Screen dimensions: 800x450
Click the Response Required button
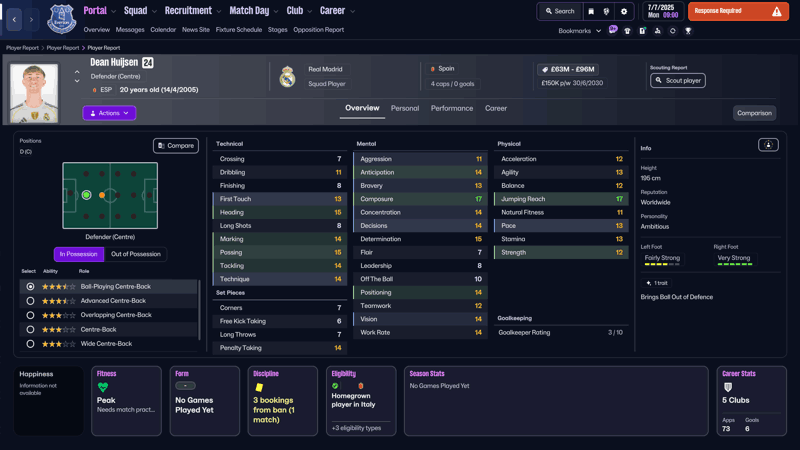[738, 11]
